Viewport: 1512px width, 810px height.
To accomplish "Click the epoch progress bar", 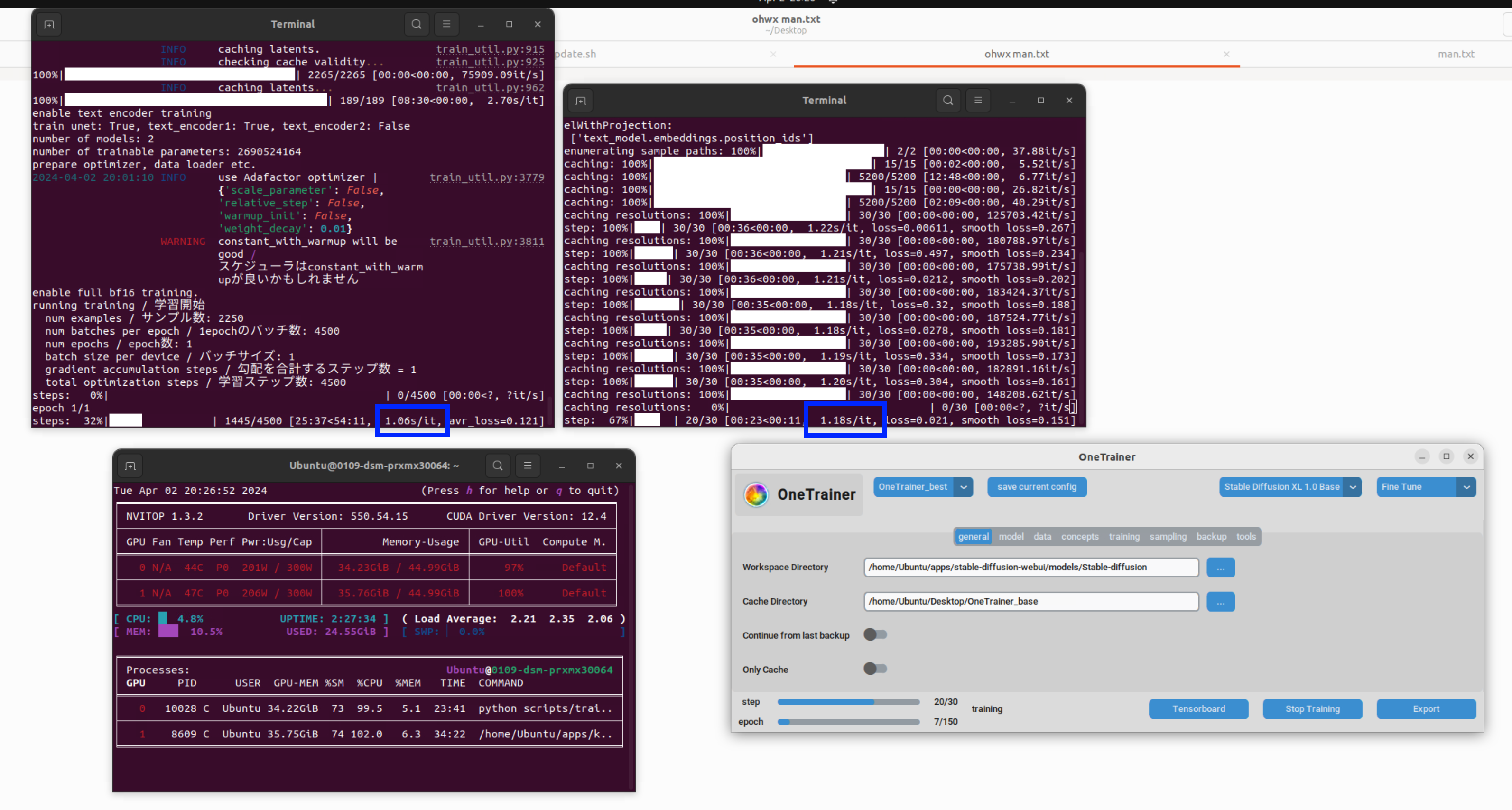I will point(848,722).
